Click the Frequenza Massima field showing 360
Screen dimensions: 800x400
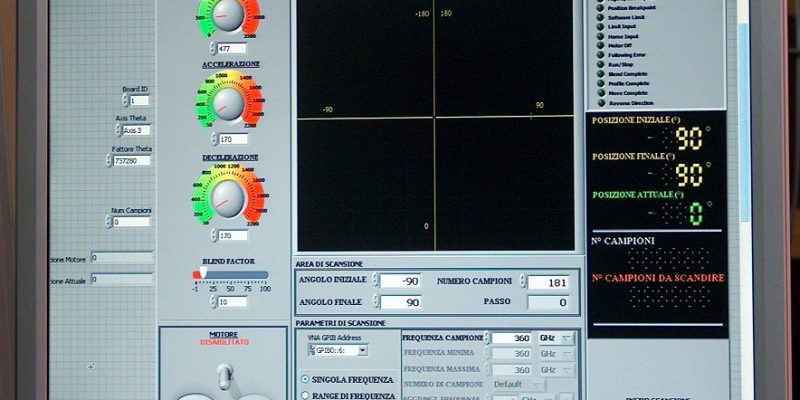tap(512, 369)
